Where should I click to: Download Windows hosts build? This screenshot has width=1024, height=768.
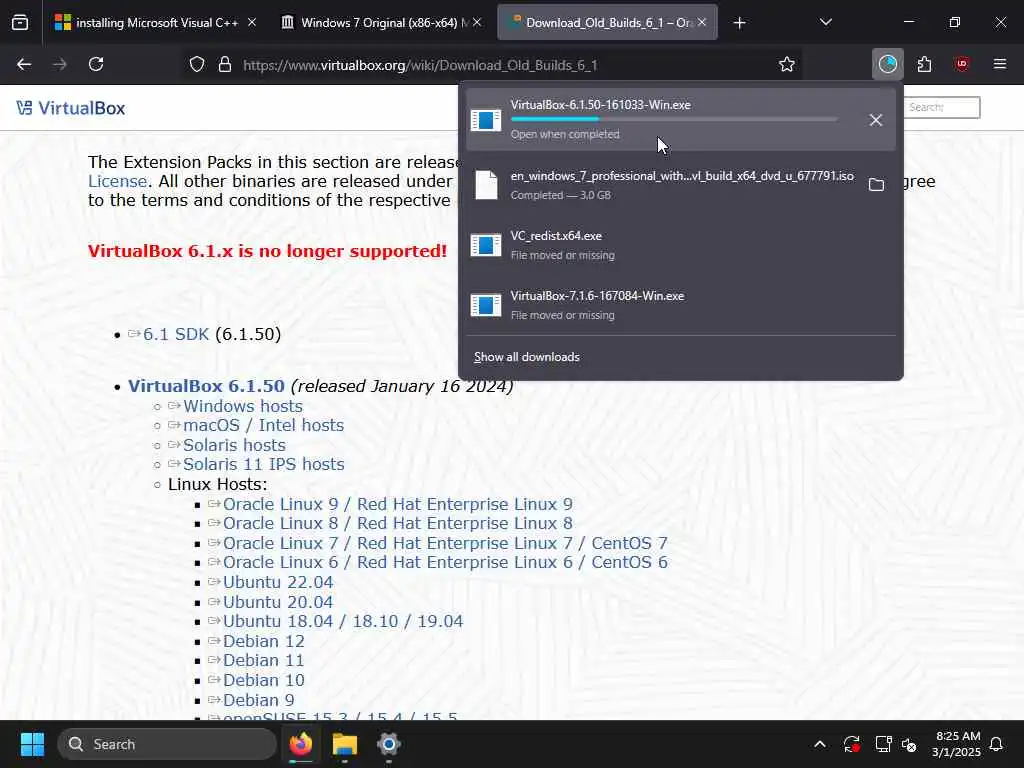point(243,406)
